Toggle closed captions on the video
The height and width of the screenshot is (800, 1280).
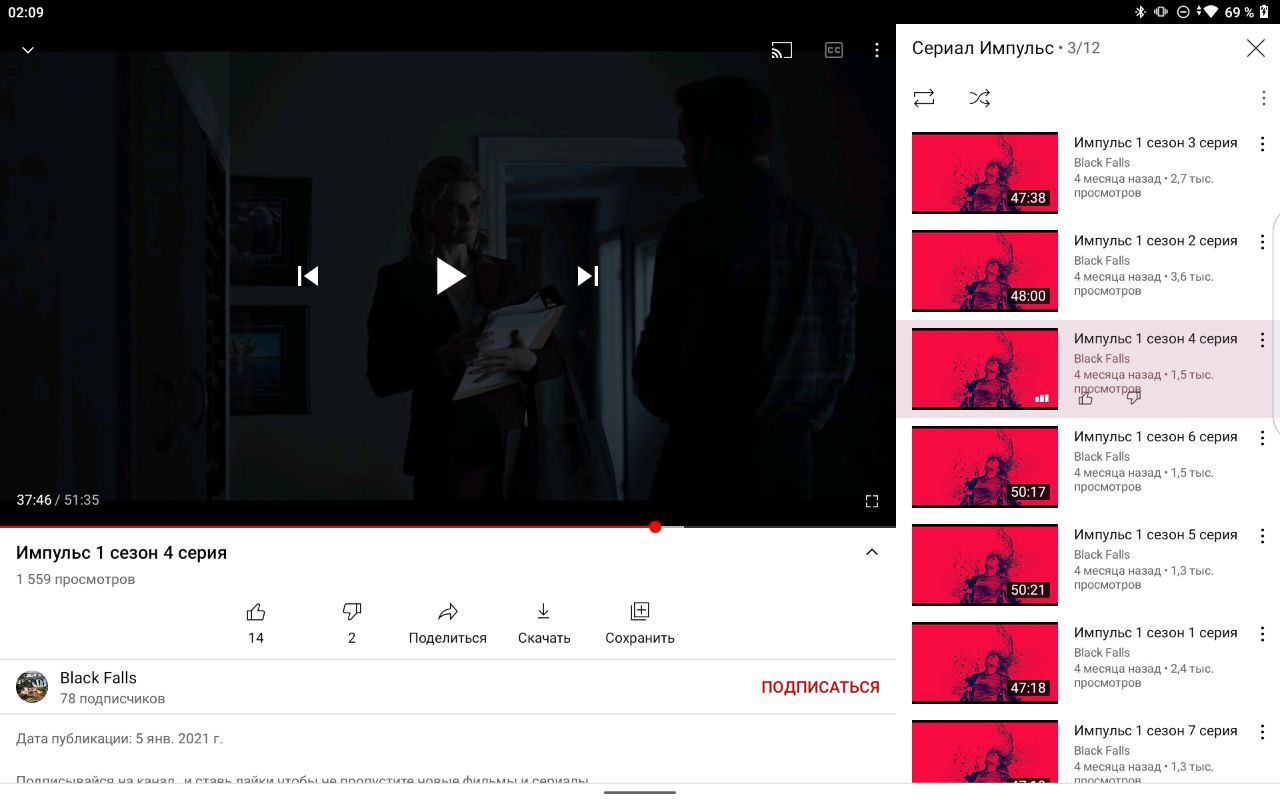(x=834, y=50)
